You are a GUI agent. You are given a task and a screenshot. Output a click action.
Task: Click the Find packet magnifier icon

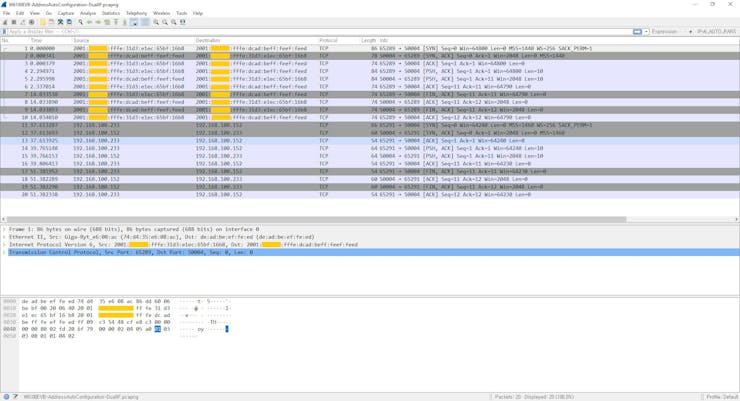coord(81,22)
